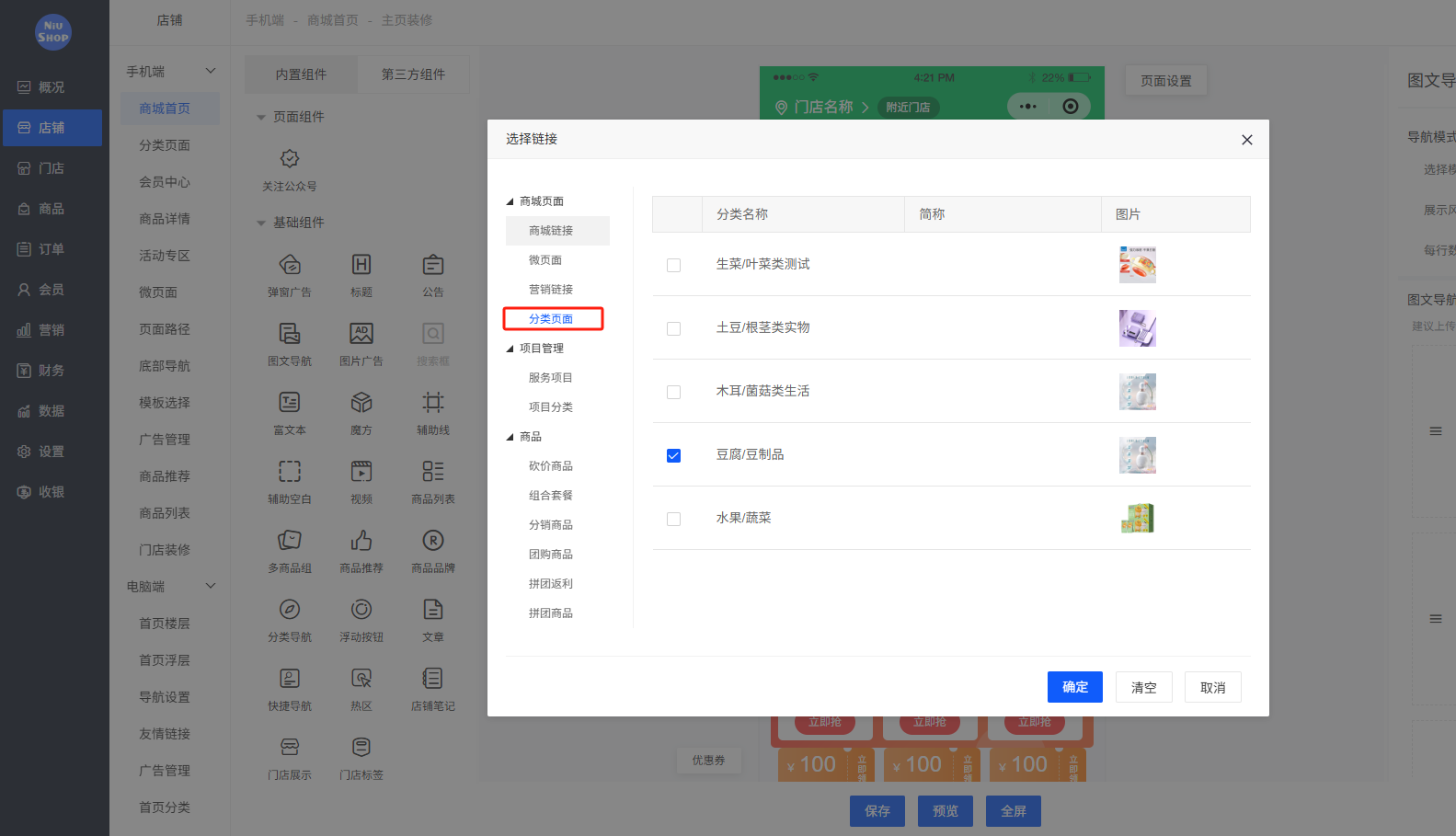Check the 木耳/菌菇类生活 checkbox
The image size is (1456, 836).
pyautogui.click(x=673, y=392)
